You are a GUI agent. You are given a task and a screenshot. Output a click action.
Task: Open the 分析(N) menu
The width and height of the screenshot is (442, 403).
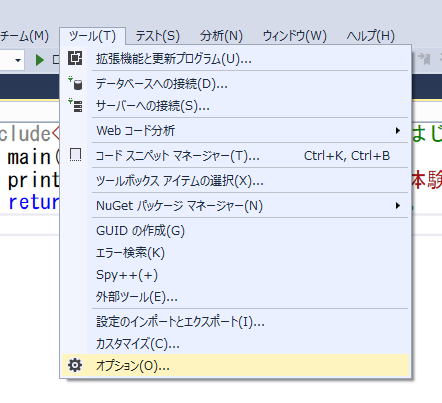point(221,36)
